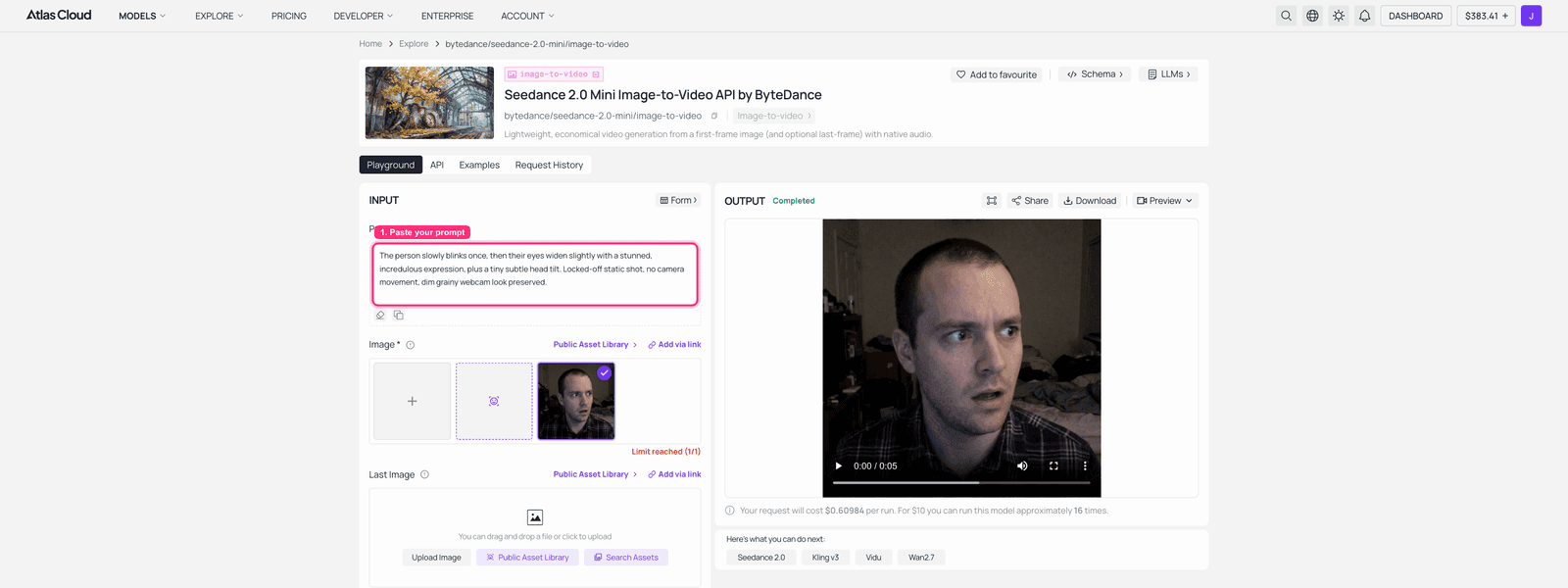Screen dimensions: 1568x588
Task: Click the eraser icon below the prompt
Action: (380, 315)
